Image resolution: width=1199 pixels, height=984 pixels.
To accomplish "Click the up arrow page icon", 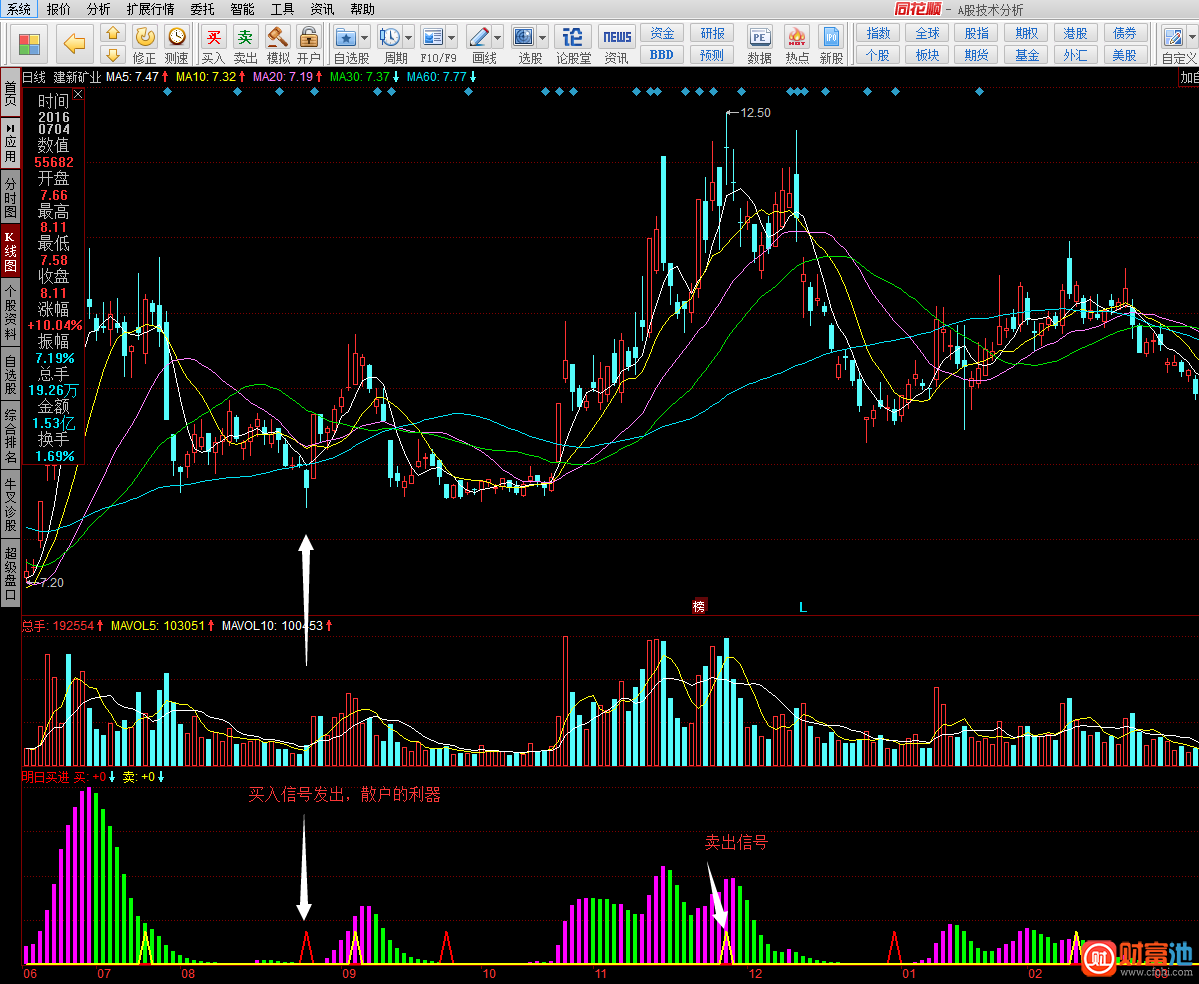I will pos(112,33).
